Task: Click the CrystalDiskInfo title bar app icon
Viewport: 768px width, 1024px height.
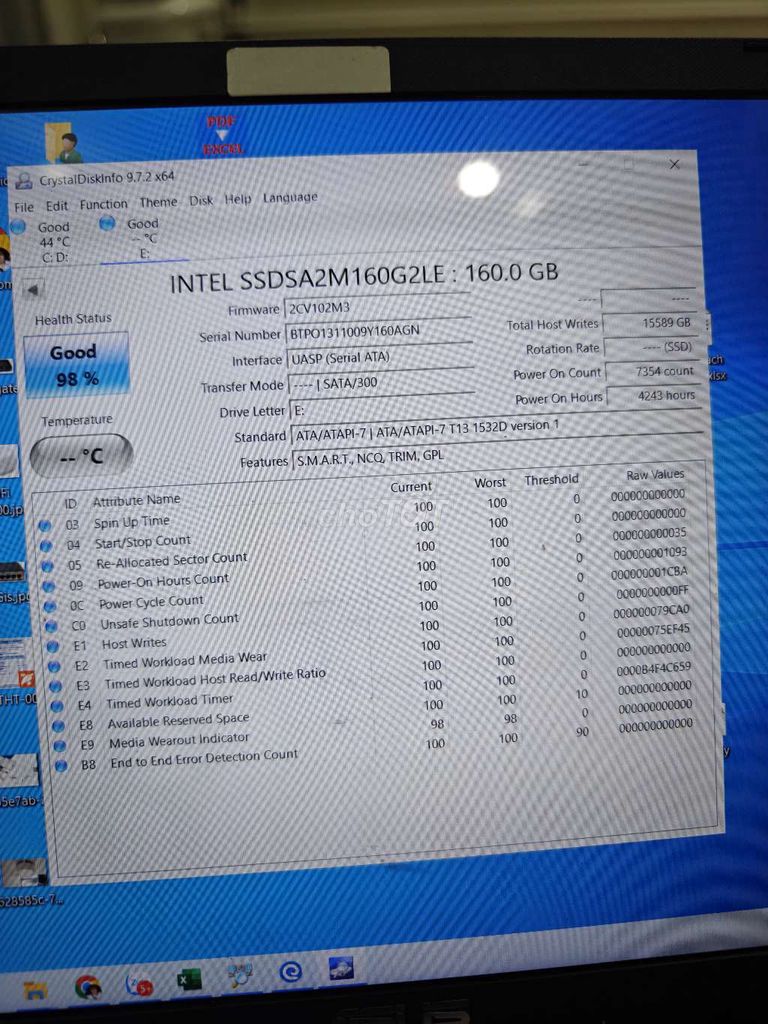Action: click(x=24, y=181)
